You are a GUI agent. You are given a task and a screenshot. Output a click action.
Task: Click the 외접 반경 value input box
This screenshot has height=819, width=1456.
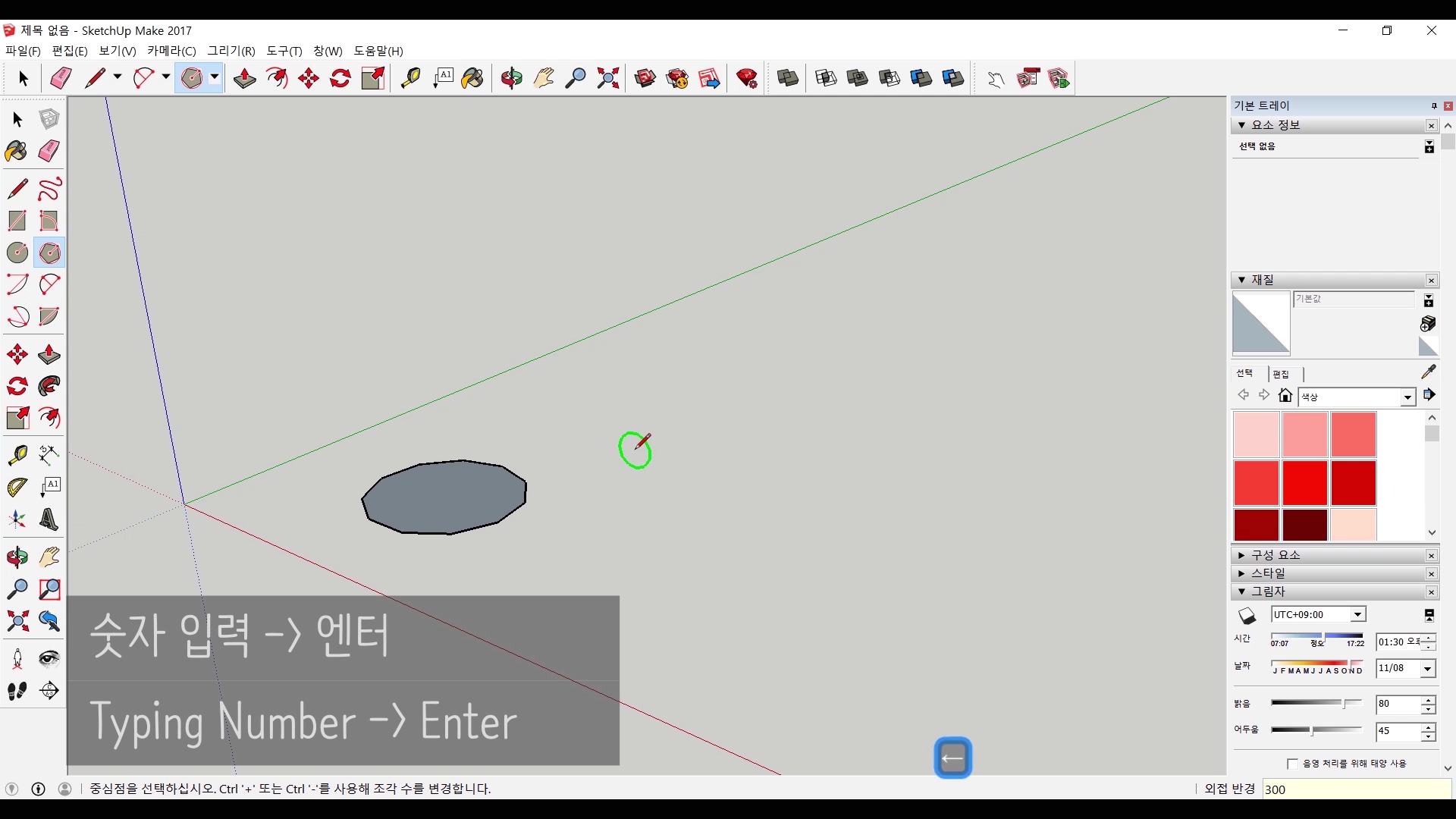tap(1356, 789)
